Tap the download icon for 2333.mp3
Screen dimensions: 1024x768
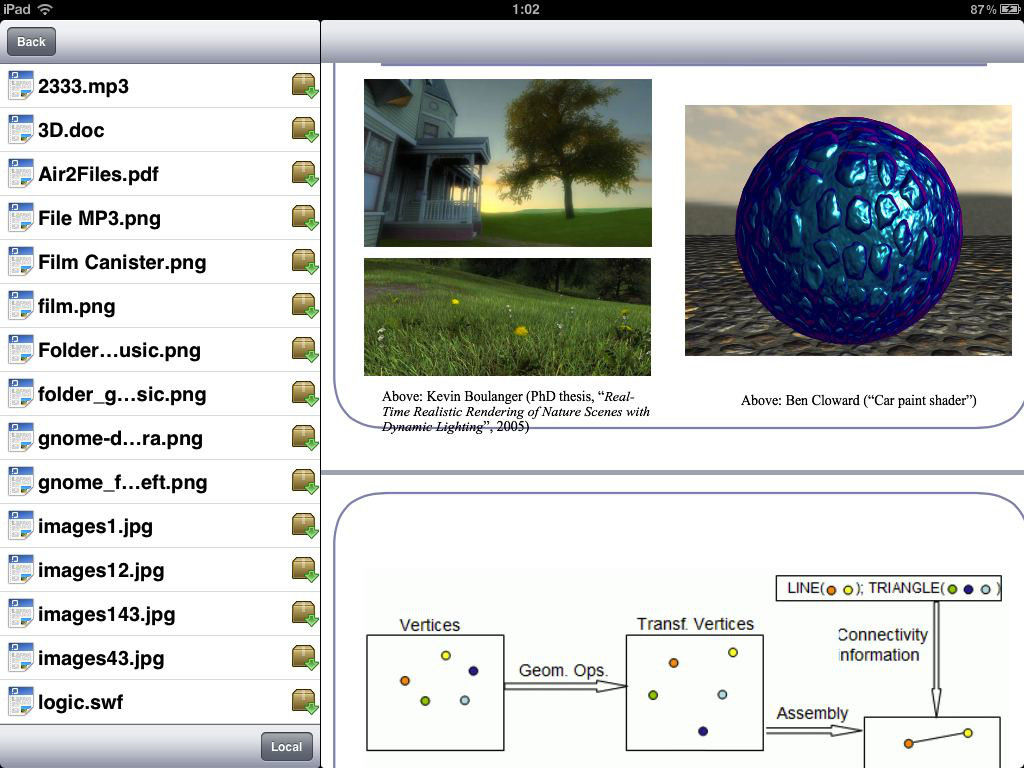point(304,86)
